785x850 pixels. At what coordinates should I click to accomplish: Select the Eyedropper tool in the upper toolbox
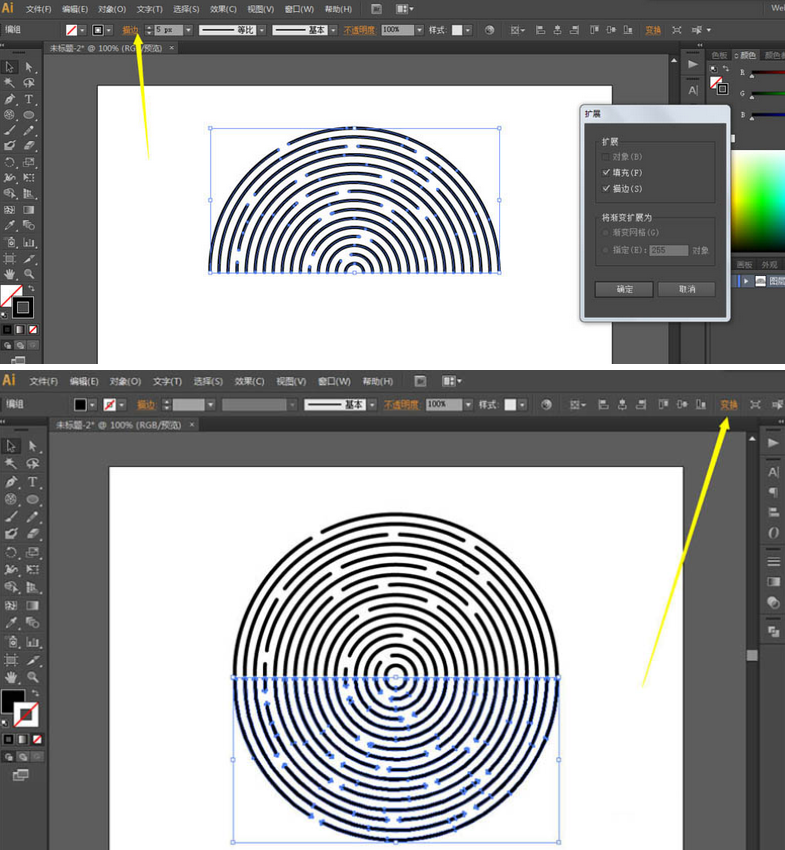pyautogui.click(x=9, y=226)
